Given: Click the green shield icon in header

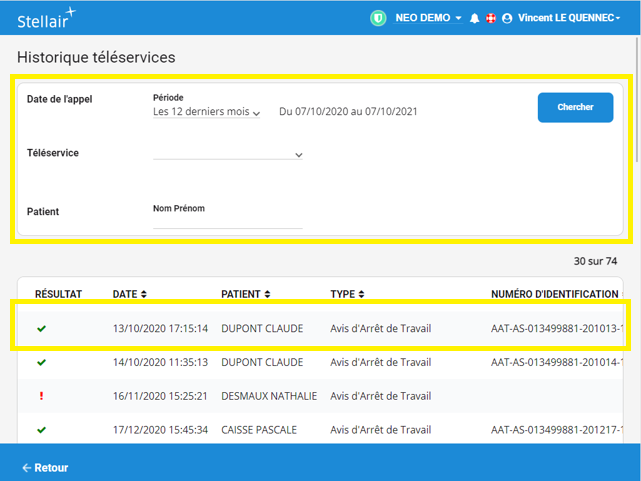Looking at the screenshot, I should 378,18.
